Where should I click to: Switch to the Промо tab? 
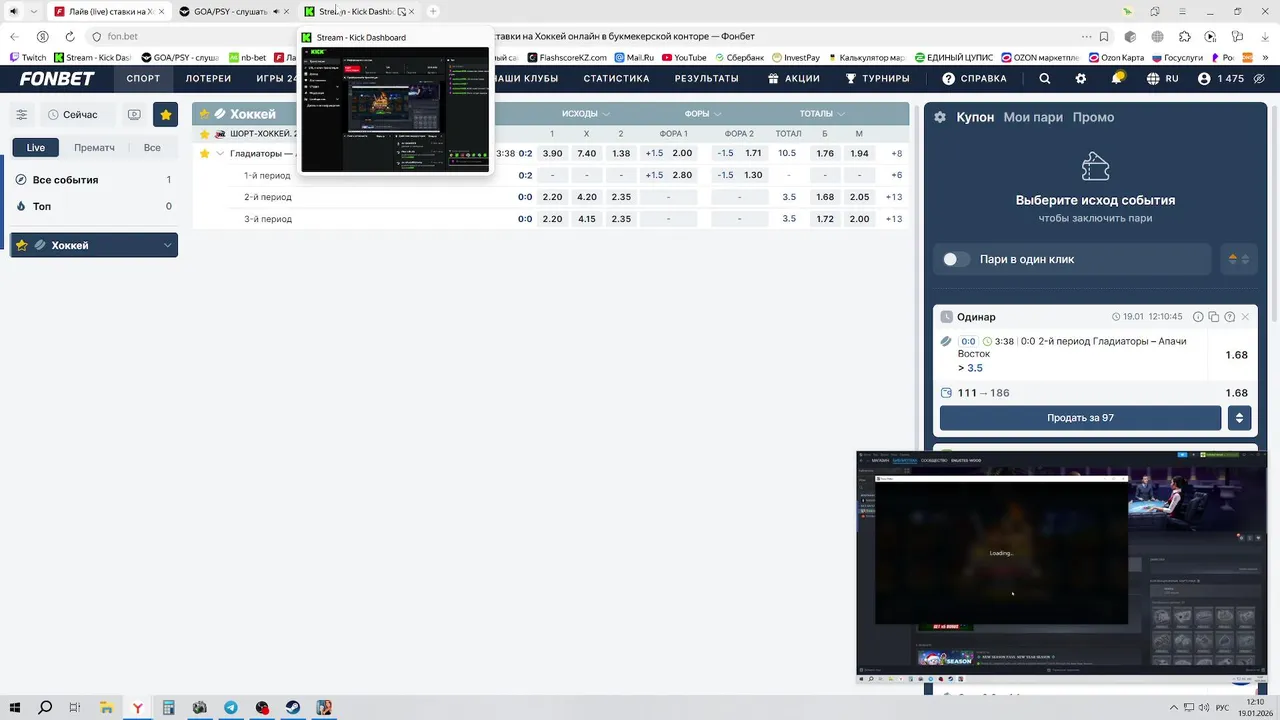tap(1093, 117)
